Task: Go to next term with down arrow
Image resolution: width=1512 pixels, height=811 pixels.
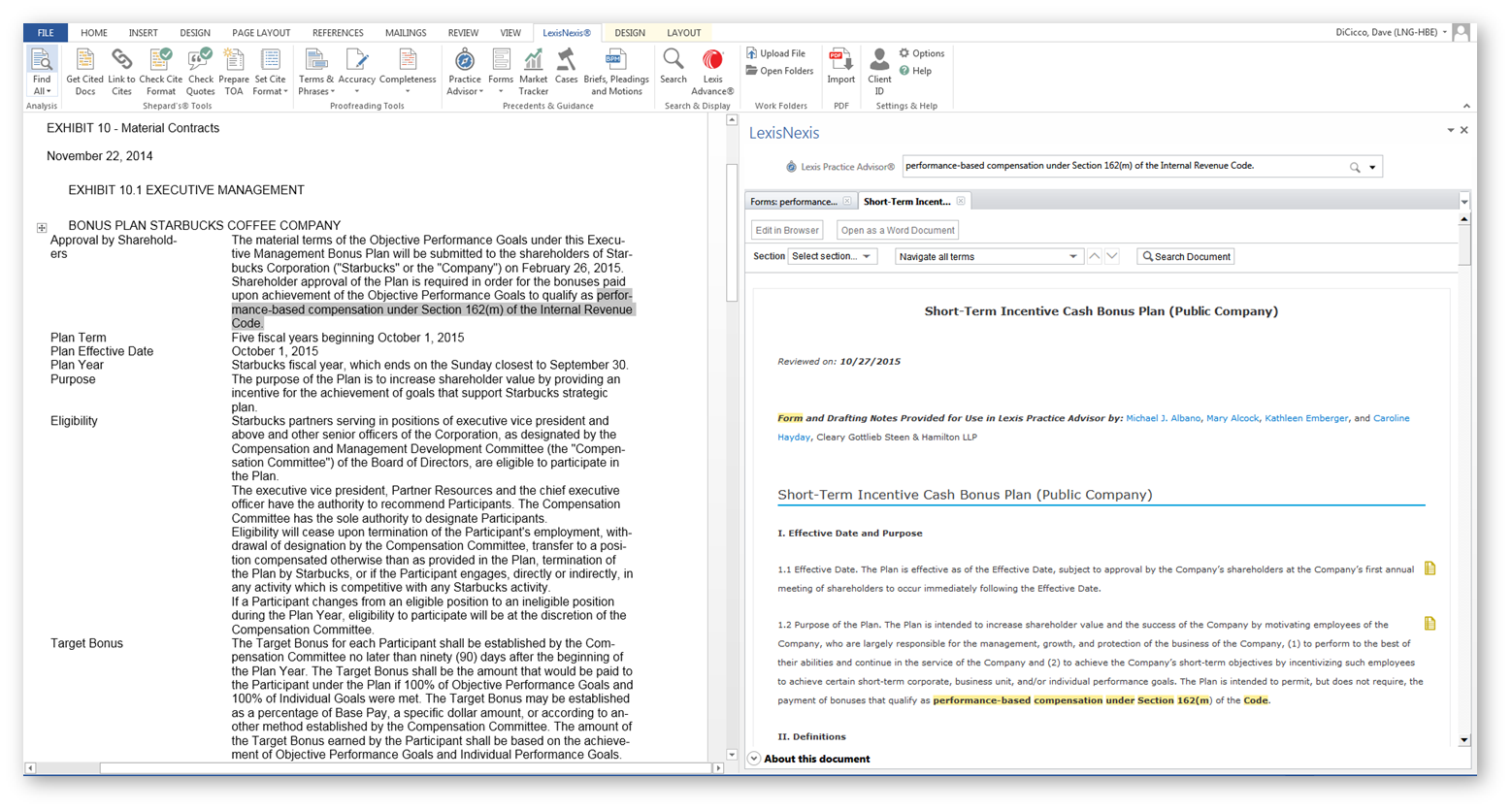Action: click(x=1112, y=256)
